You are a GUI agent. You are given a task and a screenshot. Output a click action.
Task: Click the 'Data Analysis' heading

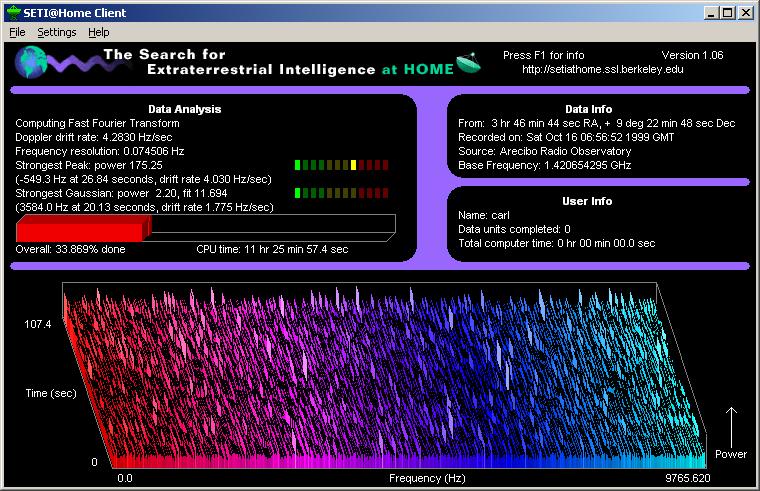[185, 110]
